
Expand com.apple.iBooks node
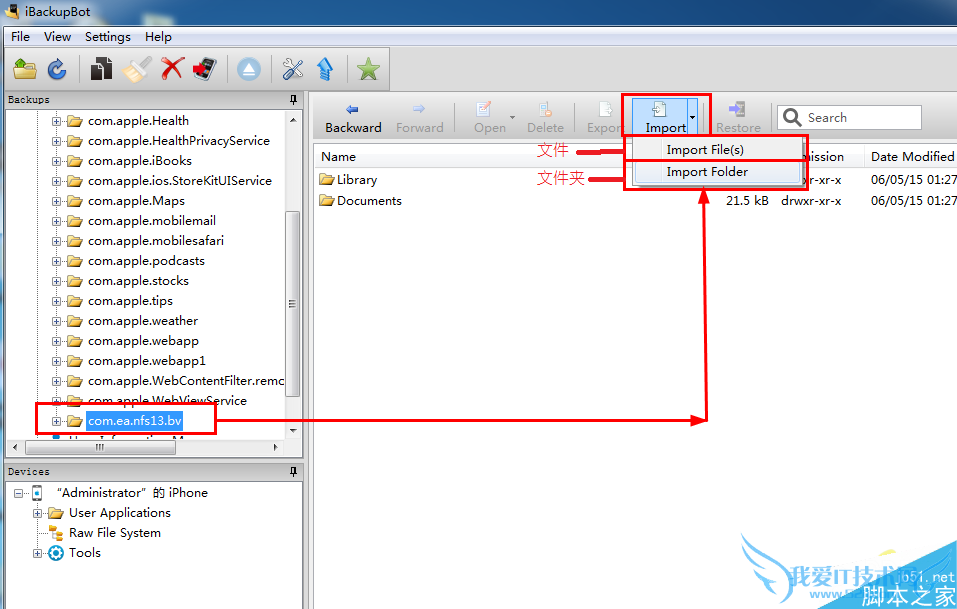pos(56,161)
